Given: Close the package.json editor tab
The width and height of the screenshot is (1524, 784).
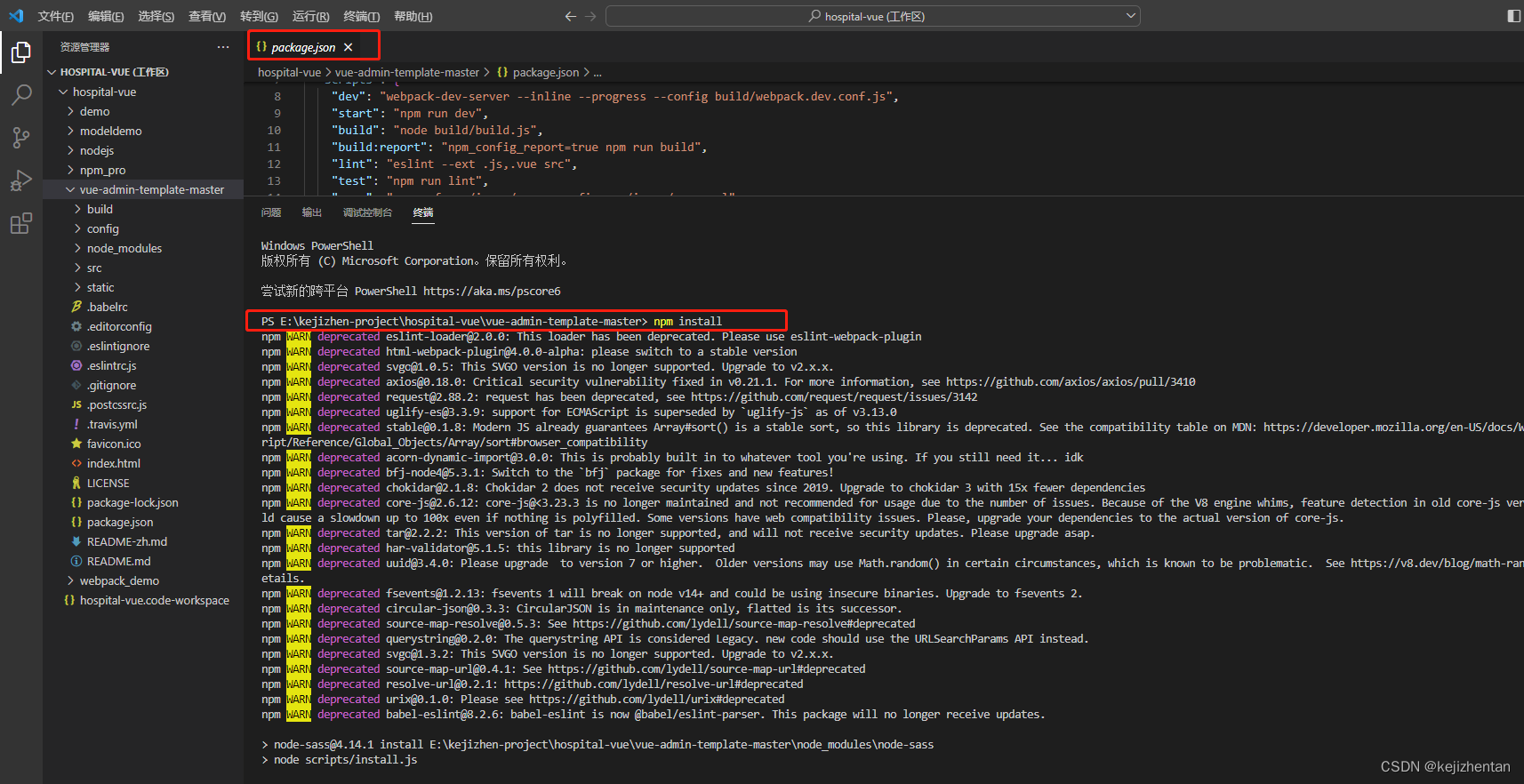Looking at the screenshot, I should 349,47.
